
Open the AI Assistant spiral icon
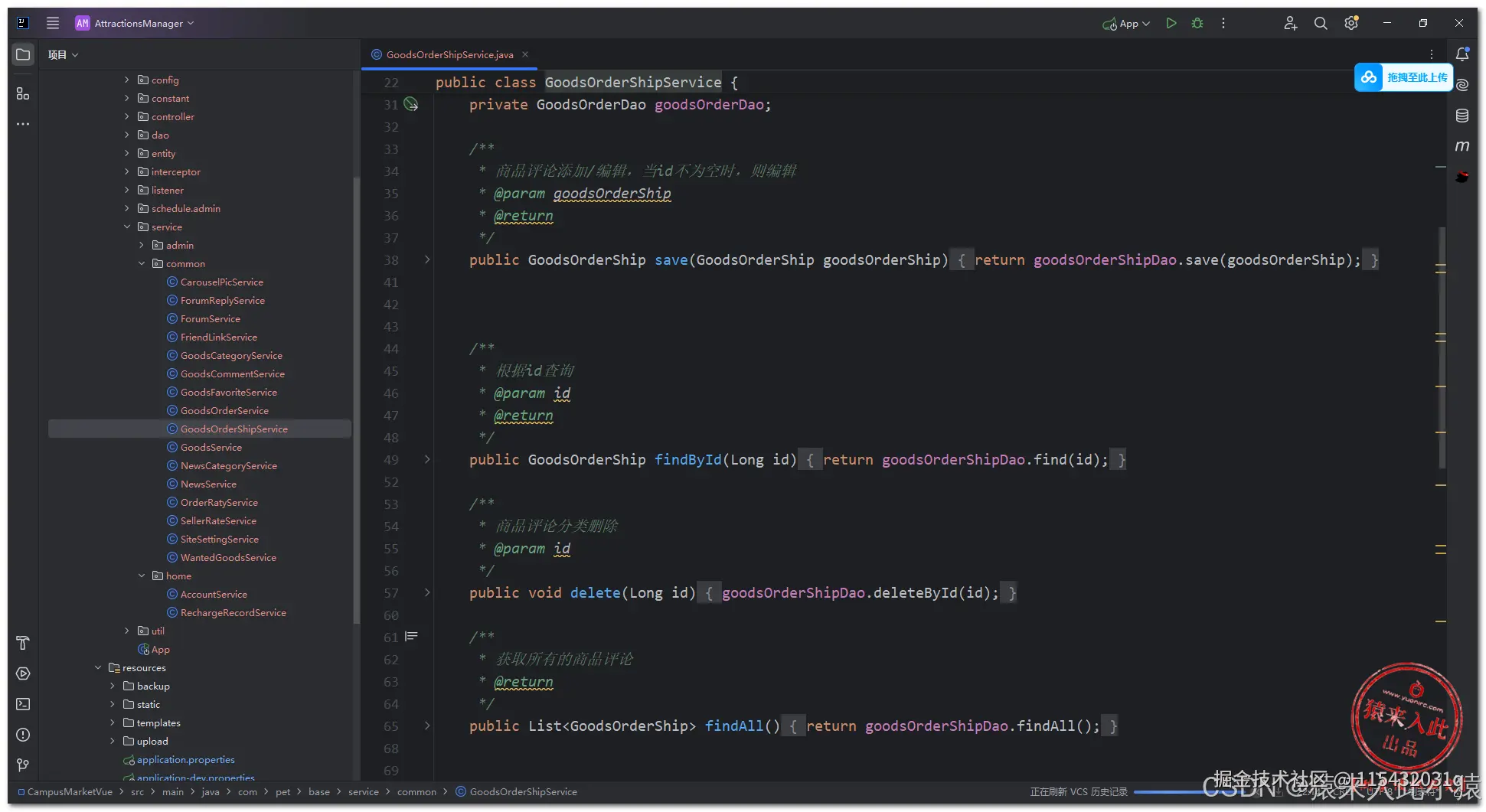(1462, 85)
